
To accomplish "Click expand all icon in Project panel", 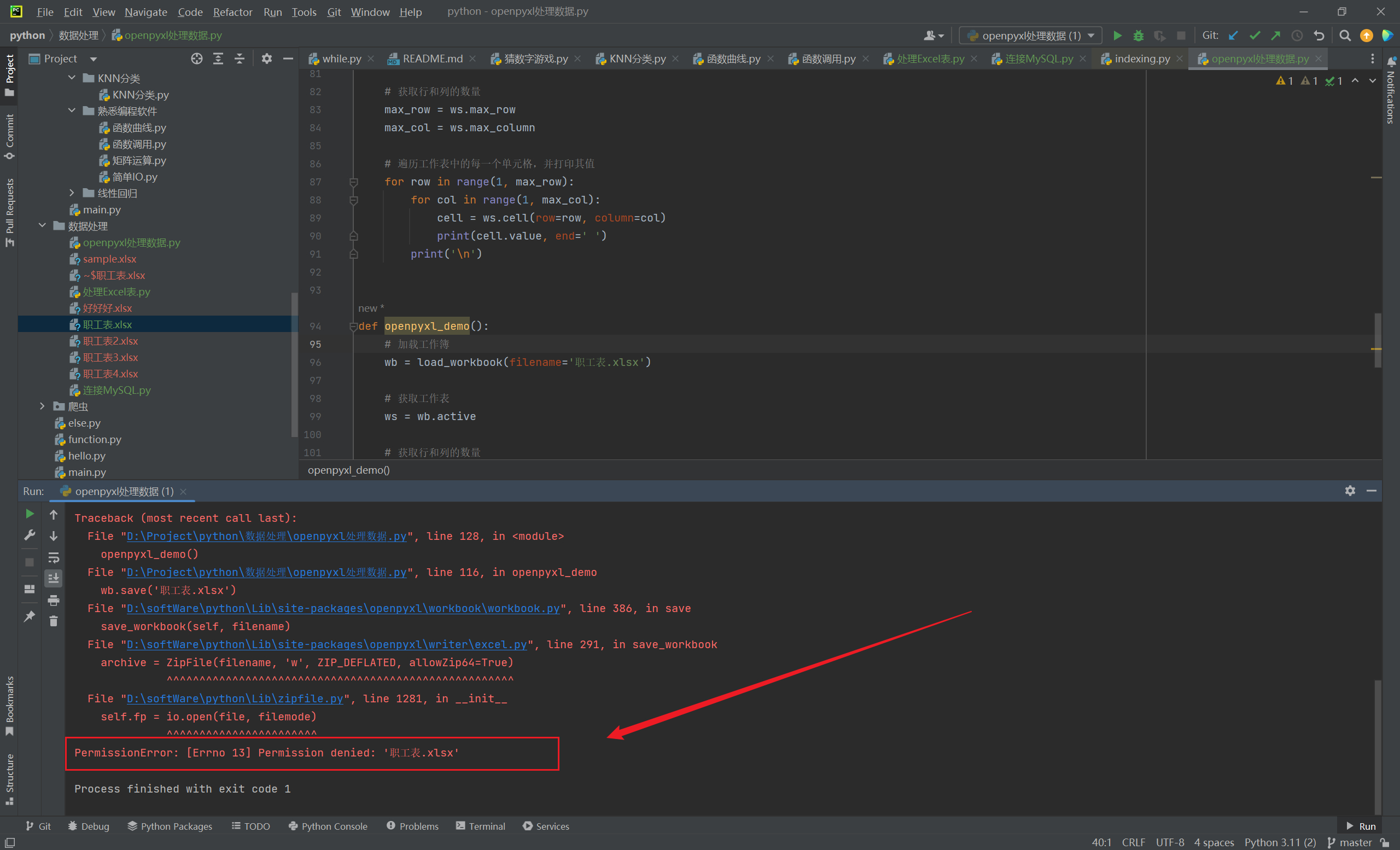I will [218, 59].
